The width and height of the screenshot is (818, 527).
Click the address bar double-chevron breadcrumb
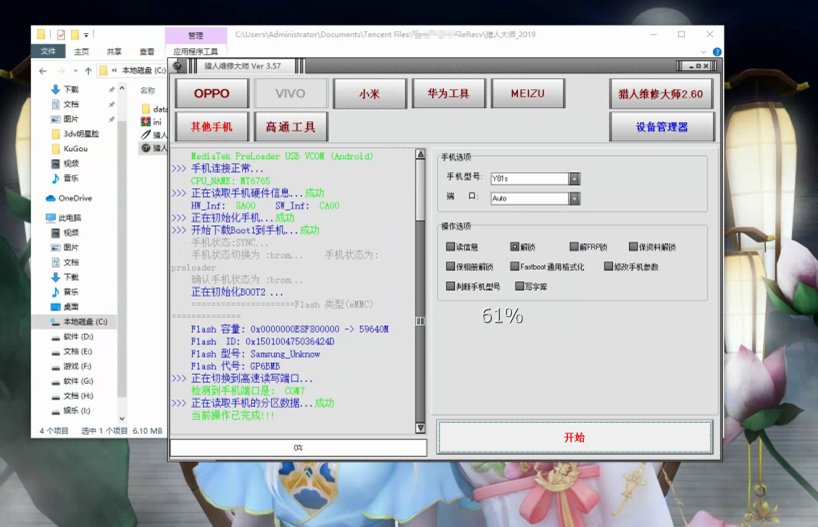tap(114, 70)
